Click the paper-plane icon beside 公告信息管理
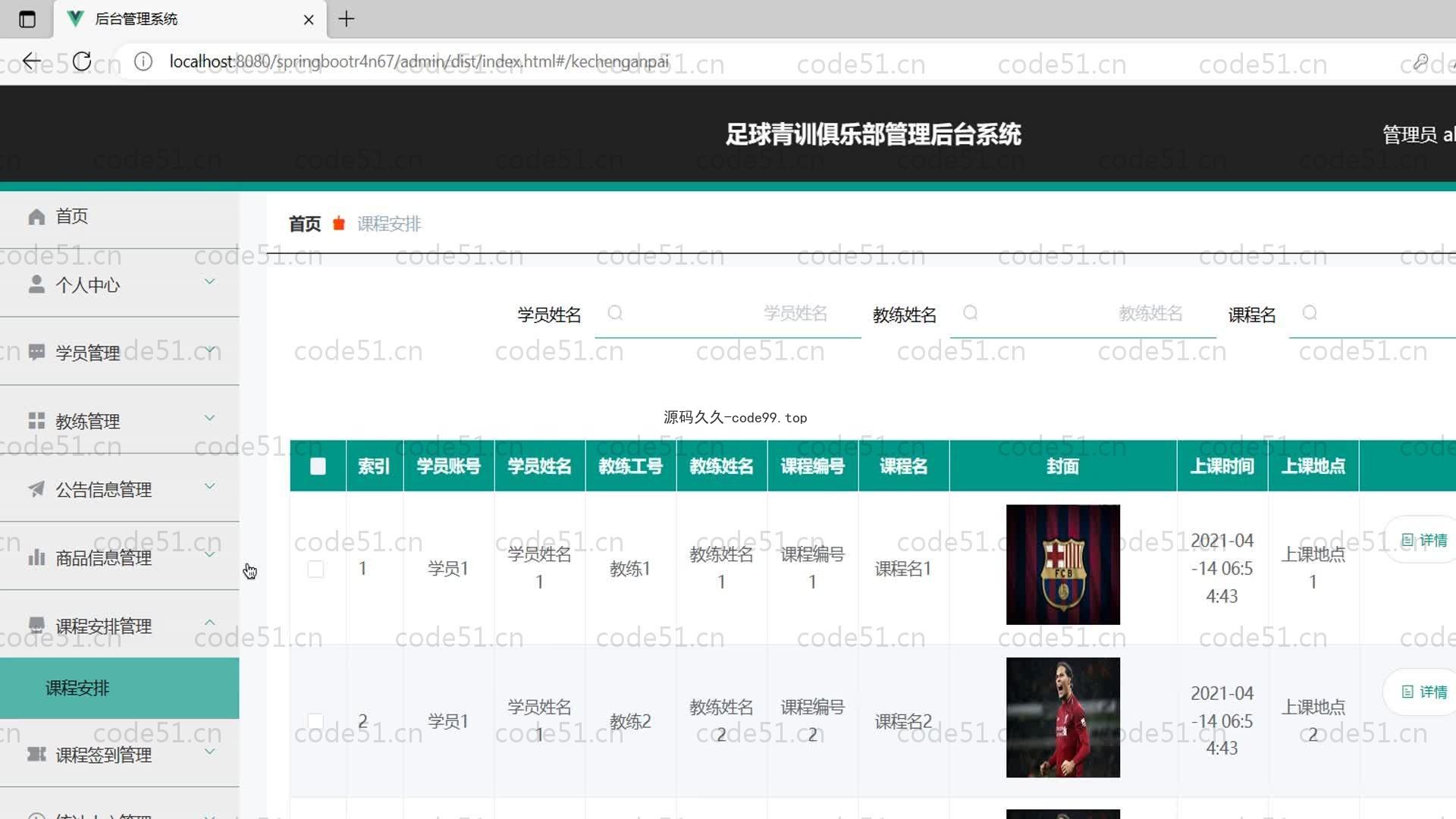Viewport: 1456px width, 819px height. point(36,489)
